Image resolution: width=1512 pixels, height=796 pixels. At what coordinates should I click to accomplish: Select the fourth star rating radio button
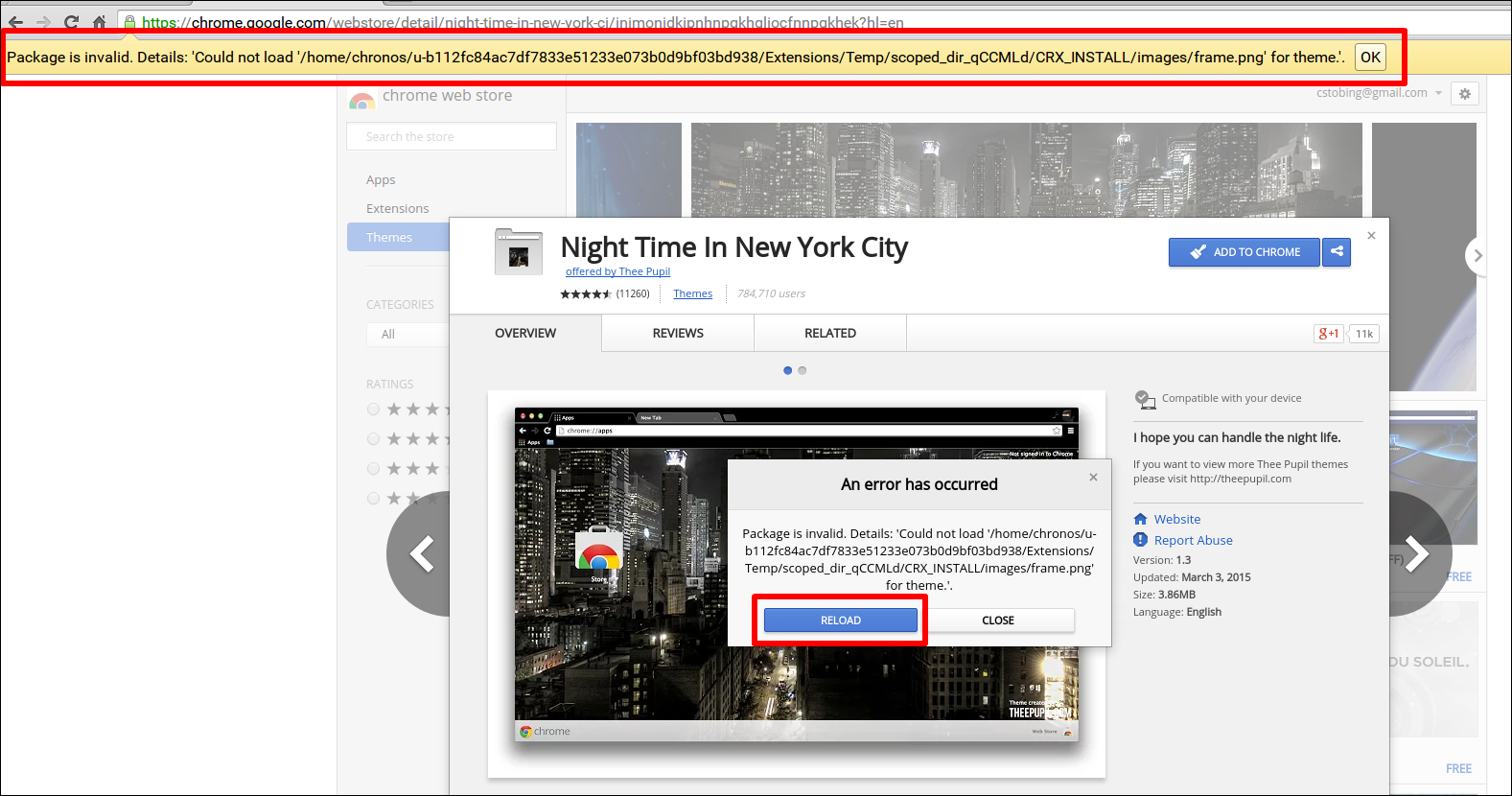click(373, 499)
